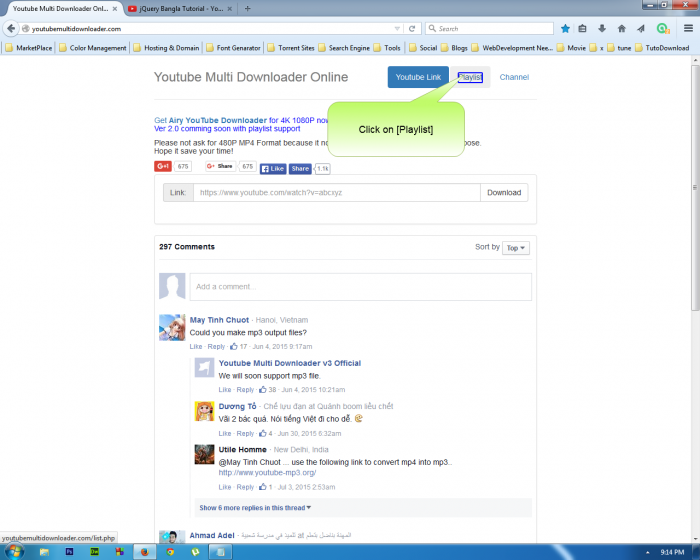The width and height of the screenshot is (700, 560).
Task: Open uTorrent from the taskbar
Action: pyautogui.click(x=195, y=552)
